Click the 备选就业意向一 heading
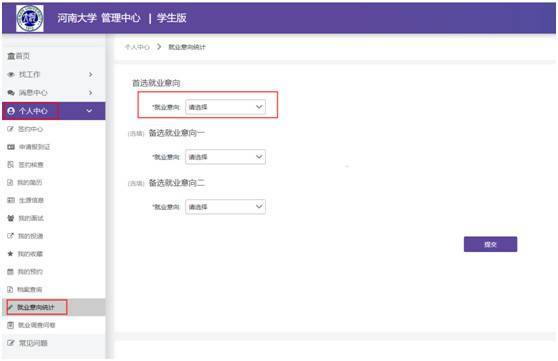The image size is (558, 361). pos(177,133)
